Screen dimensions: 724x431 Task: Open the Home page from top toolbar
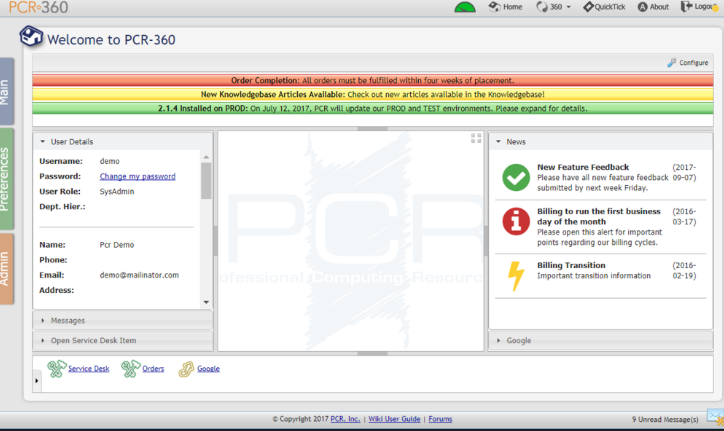pyautogui.click(x=505, y=7)
